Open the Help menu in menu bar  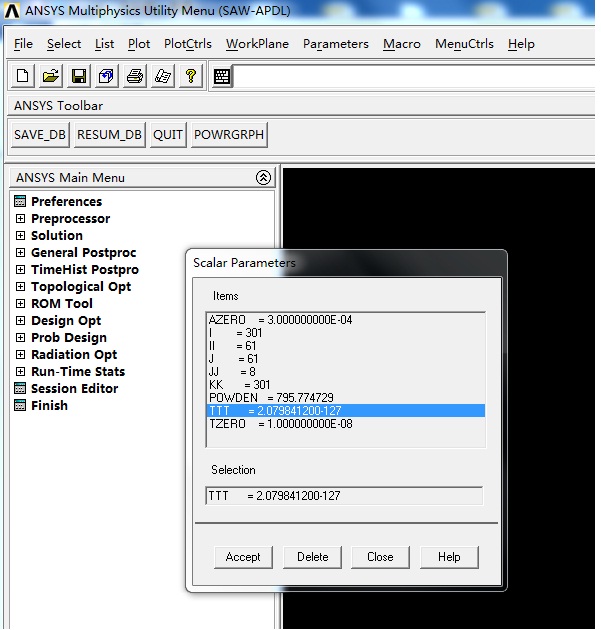(521, 43)
